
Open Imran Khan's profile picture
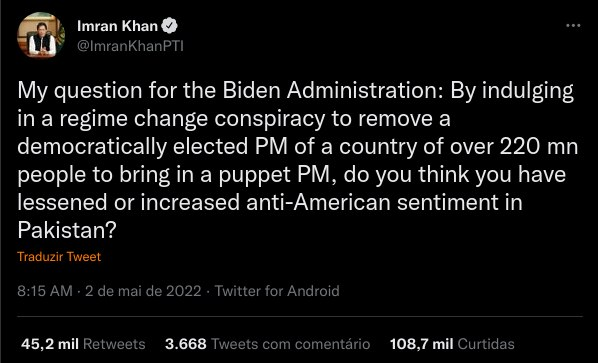coord(41,35)
